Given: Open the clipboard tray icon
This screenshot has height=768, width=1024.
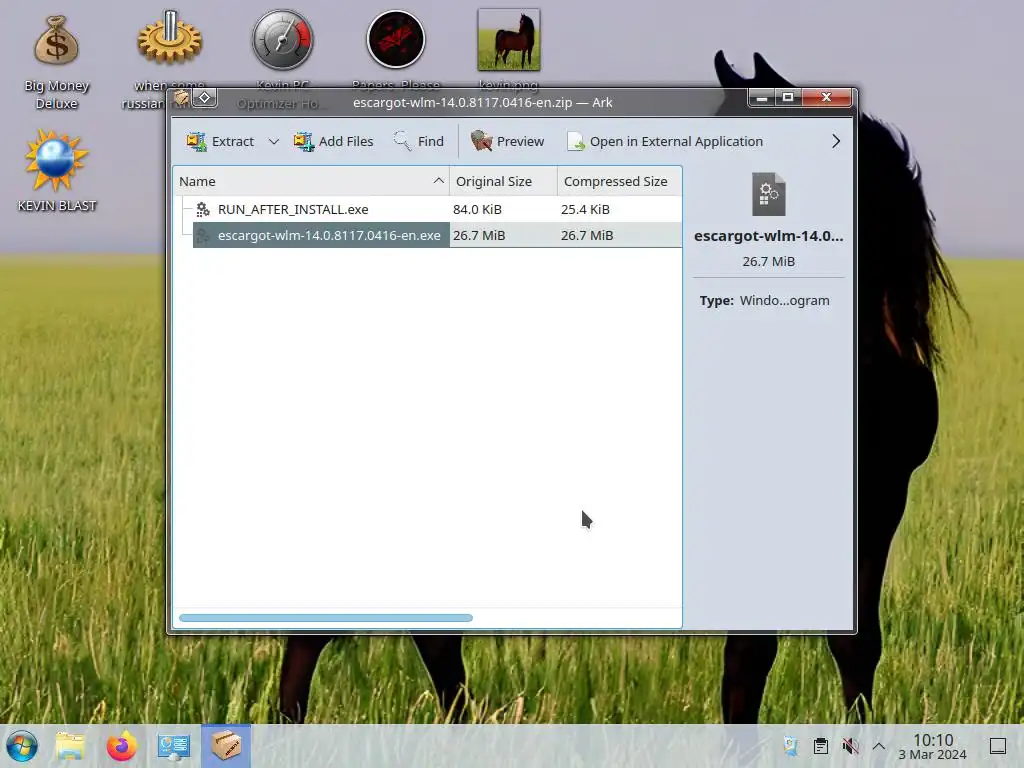Looking at the screenshot, I should click(821, 746).
